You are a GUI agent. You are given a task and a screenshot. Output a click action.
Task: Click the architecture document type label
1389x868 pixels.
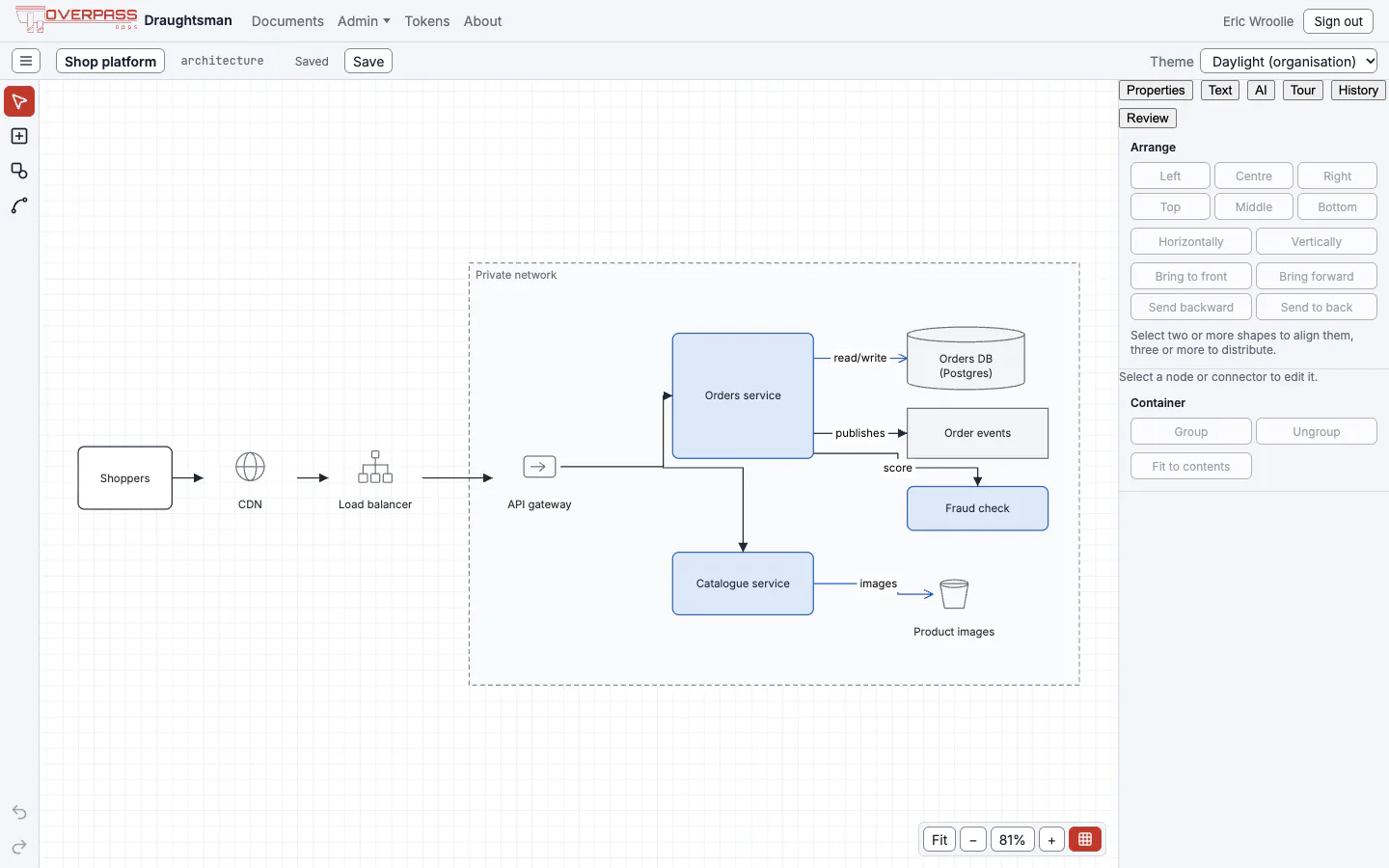tap(222, 61)
